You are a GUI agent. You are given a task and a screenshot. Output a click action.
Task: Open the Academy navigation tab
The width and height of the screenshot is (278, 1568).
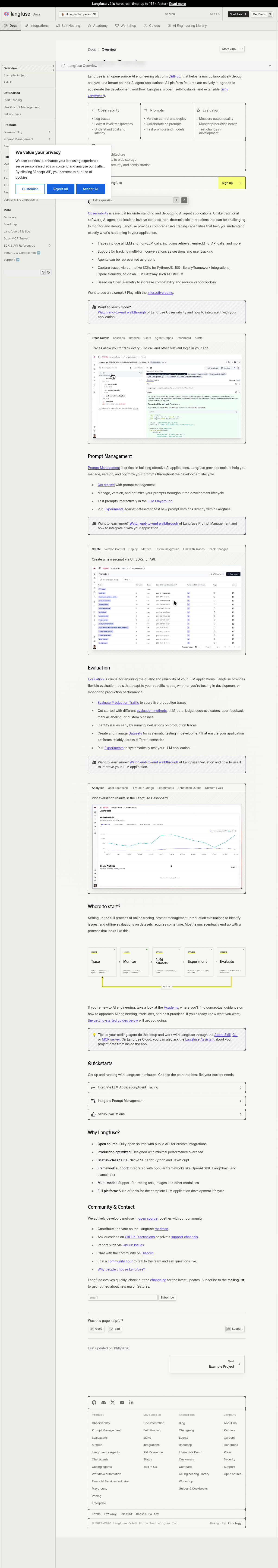(98, 26)
